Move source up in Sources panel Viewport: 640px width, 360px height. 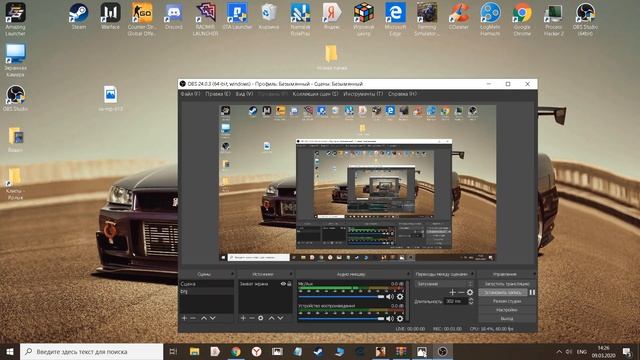pyautogui.click(x=271, y=318)
